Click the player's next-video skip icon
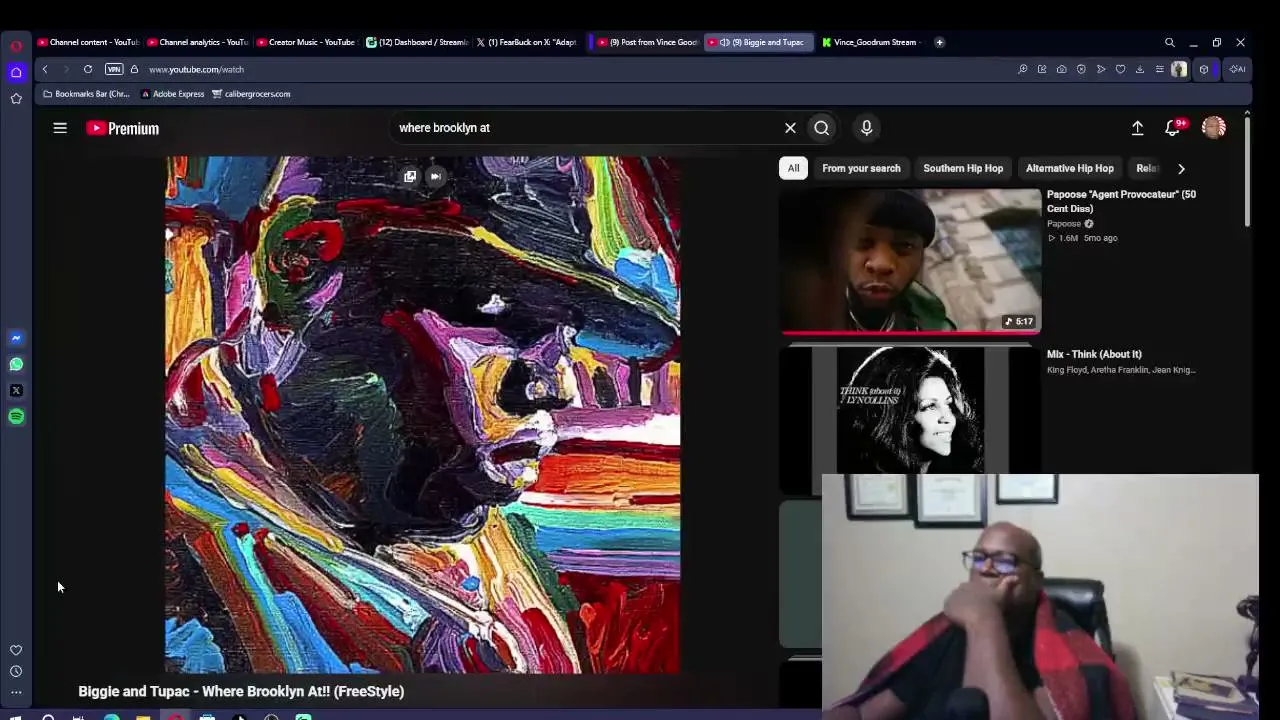The image size is (1280, 720). 435,176
